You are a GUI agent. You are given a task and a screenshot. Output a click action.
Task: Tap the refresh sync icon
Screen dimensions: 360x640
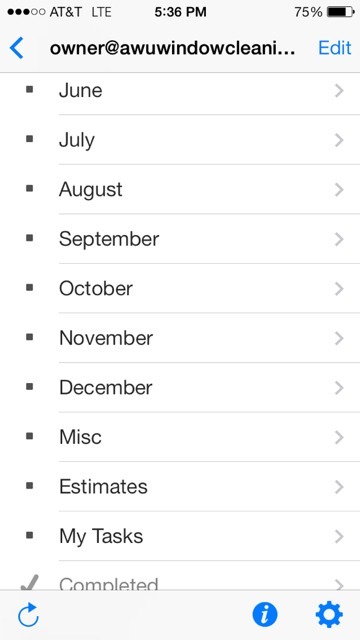pyautogui.click(x=28, y=615)
